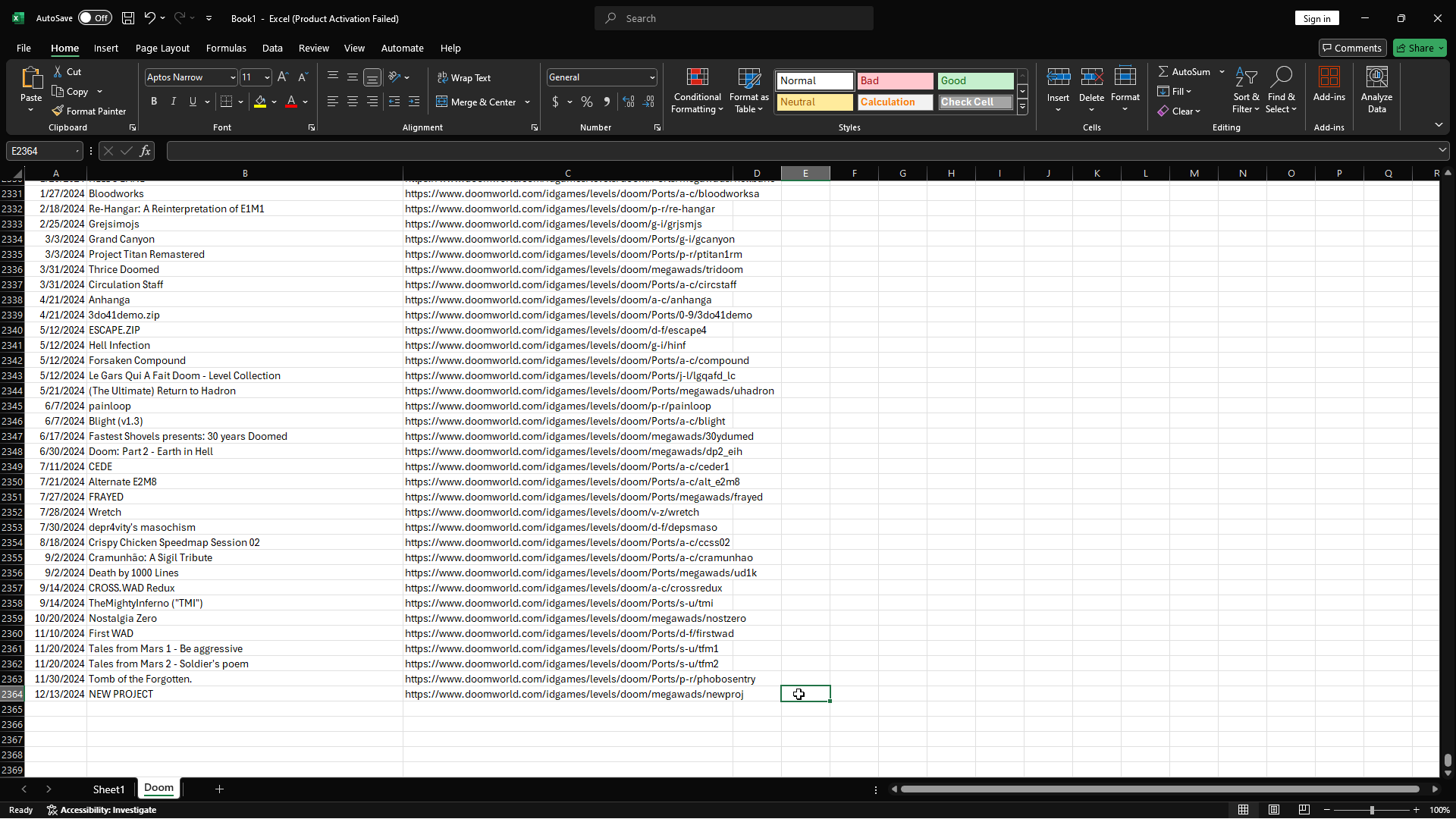
Task: Click Accessibility: Investigate in status bar
Action: [x=102, y=810]
